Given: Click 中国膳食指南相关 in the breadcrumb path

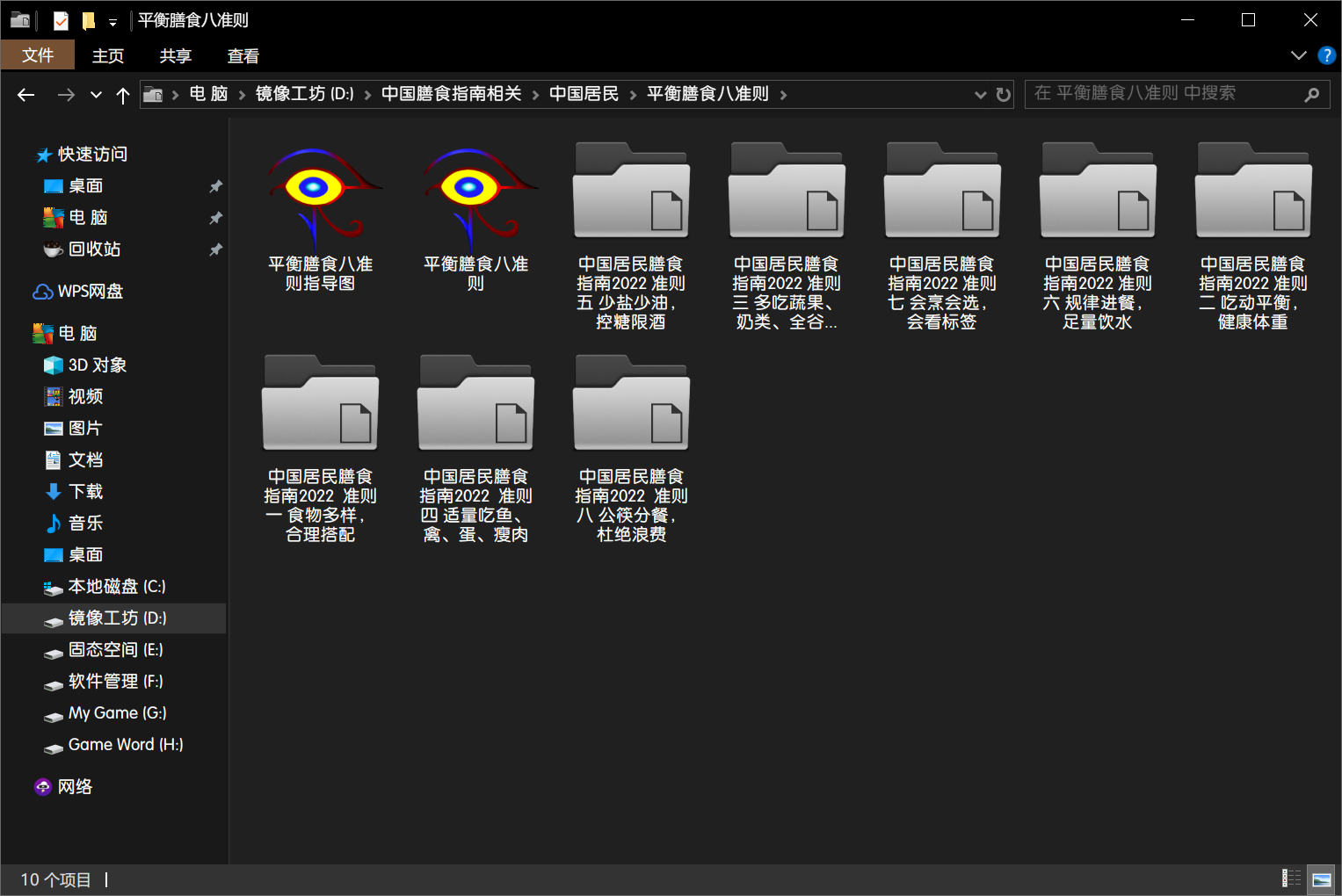Looking at the screenshot, I should pos(451,94).
